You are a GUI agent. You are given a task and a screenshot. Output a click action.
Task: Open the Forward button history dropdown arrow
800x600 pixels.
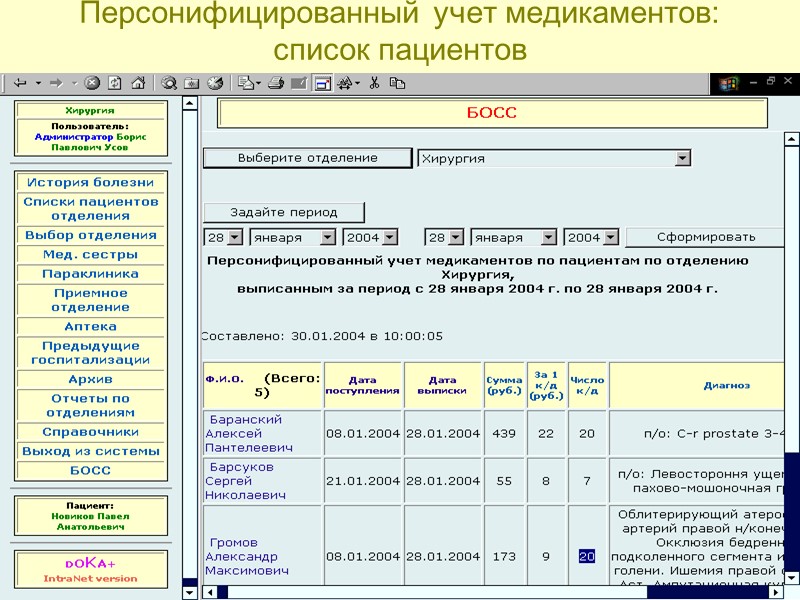74,83
